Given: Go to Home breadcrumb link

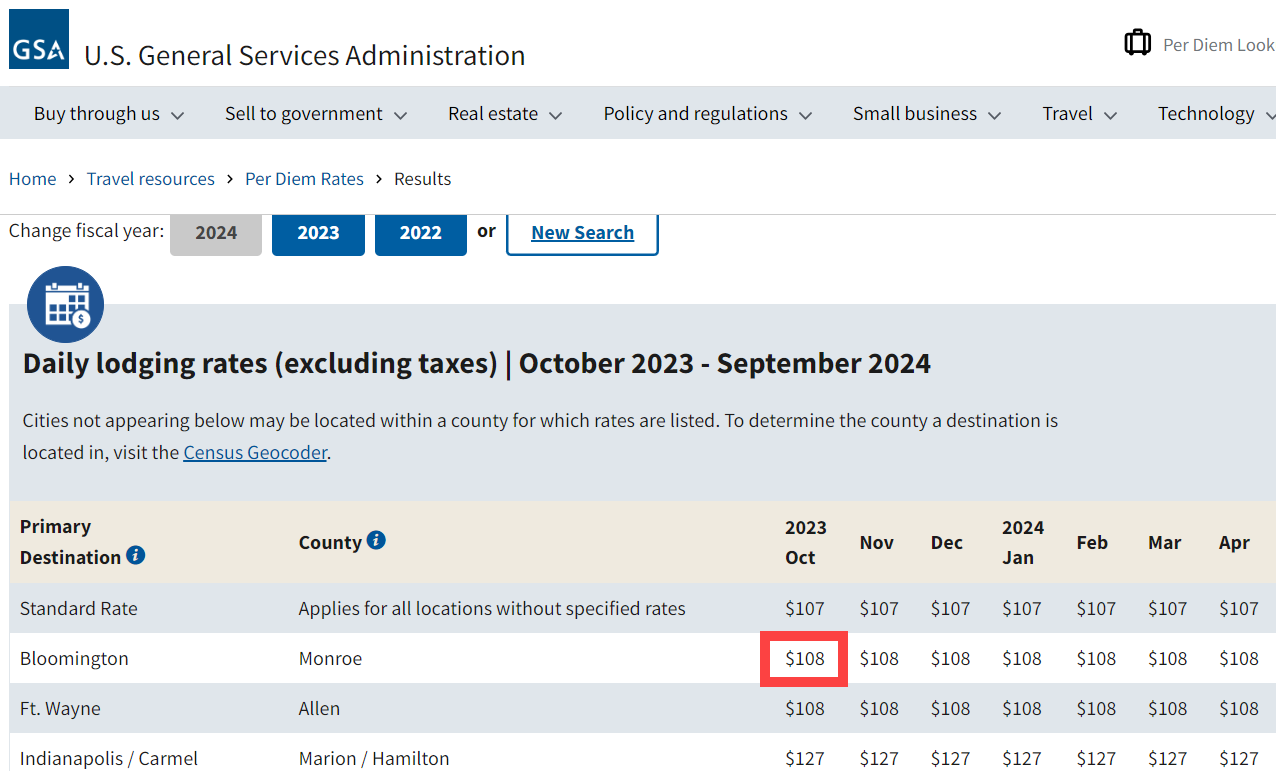Looking at the screenshot, I should 33,179.
